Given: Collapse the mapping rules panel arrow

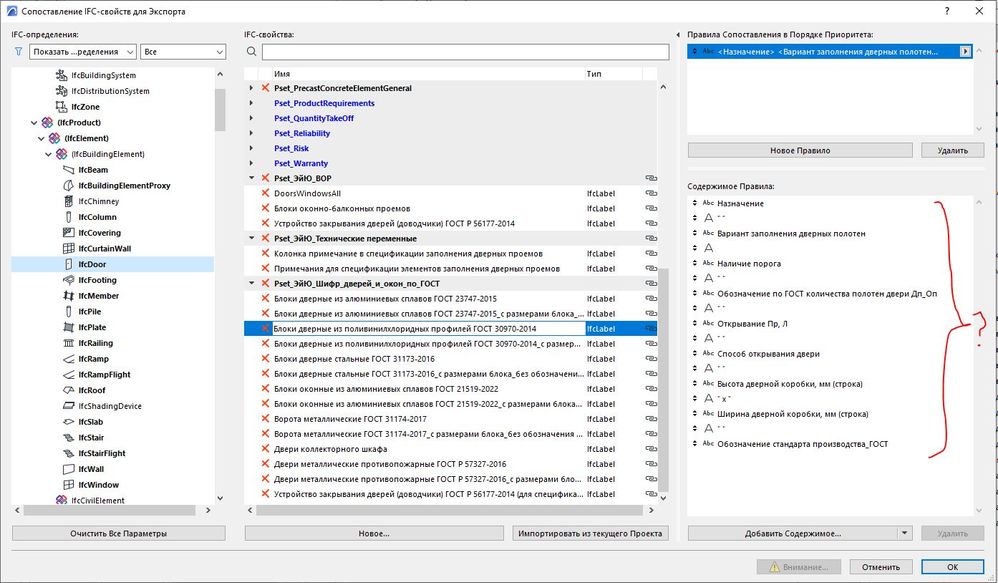Looking at the screenshot, I should point(678,35).
